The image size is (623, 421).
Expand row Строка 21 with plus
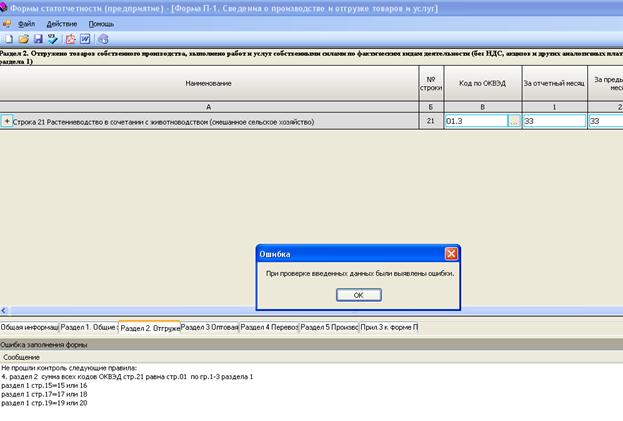pos(7,121)
